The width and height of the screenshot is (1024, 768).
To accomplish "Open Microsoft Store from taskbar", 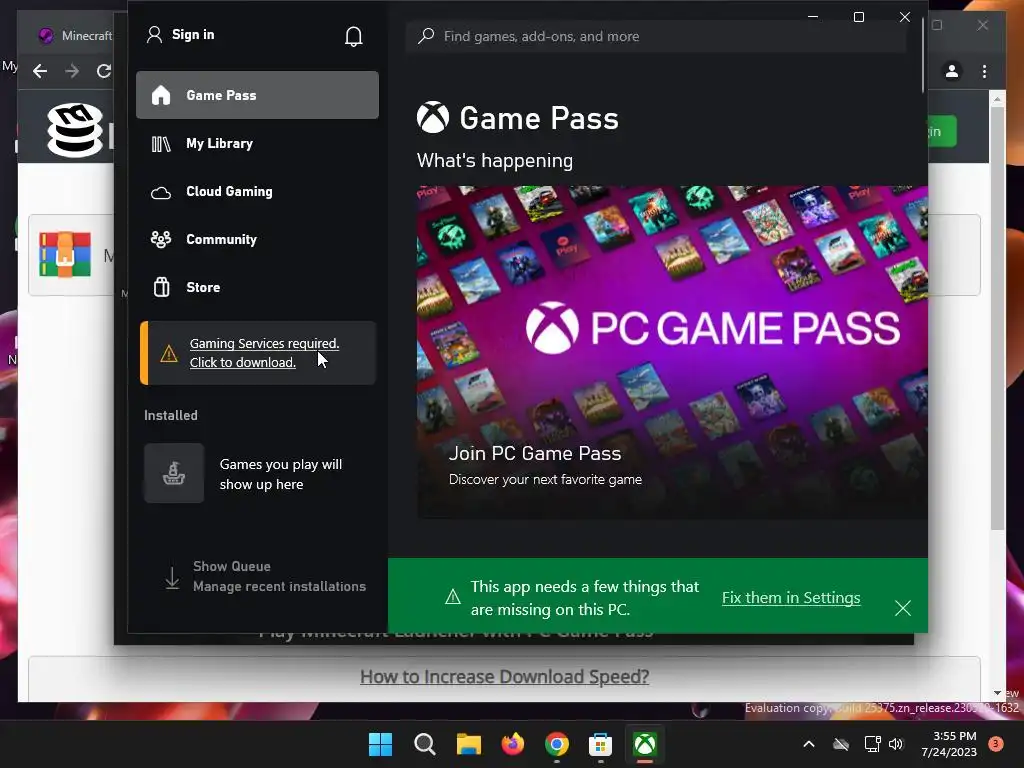I will tap(600, 744).
